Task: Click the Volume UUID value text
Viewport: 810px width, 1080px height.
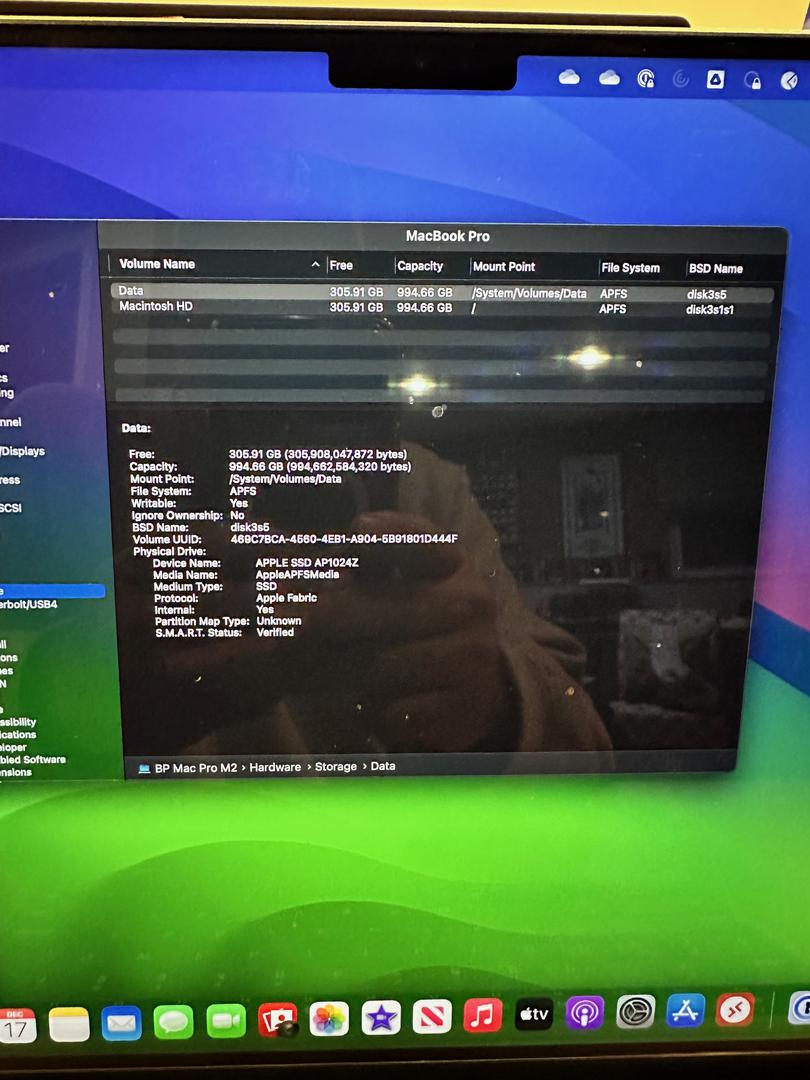Action: pyautogui.click(x=344, y=539)
